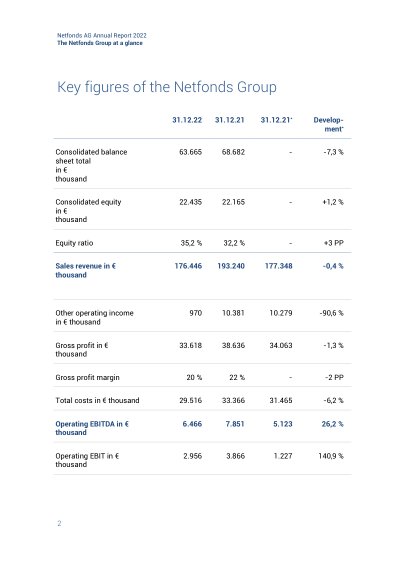This screenshot has height=566, width=400.
Task: Select the 176.446 sales revenue figure
Action: point(188,266)
